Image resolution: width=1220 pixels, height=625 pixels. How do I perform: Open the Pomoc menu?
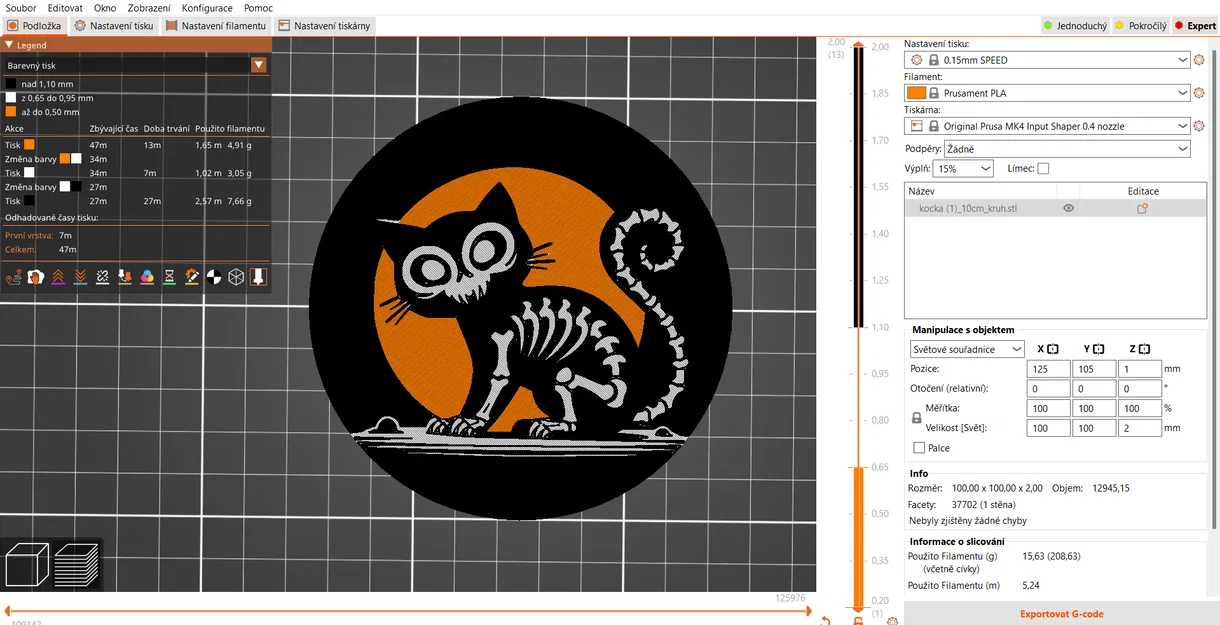click(x=258, y=8)
